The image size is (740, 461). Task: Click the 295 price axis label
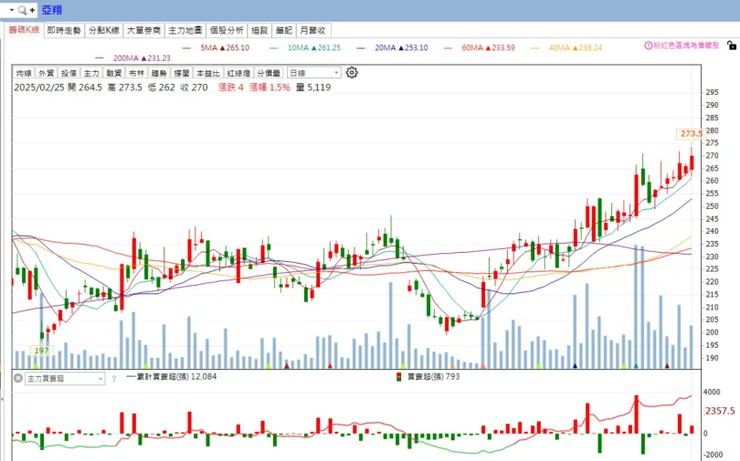click(x=712, y=92)
